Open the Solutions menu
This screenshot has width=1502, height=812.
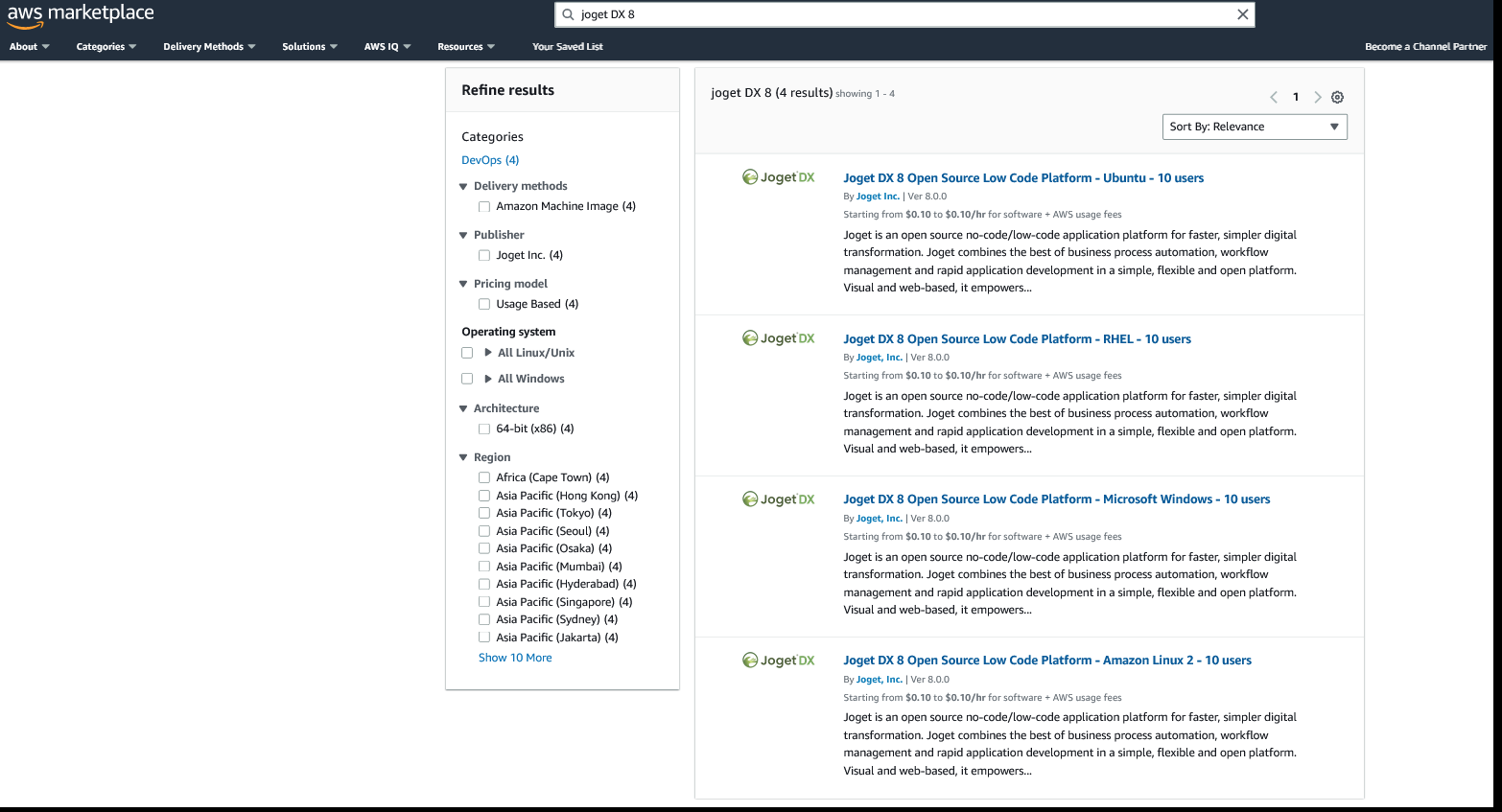309,46
